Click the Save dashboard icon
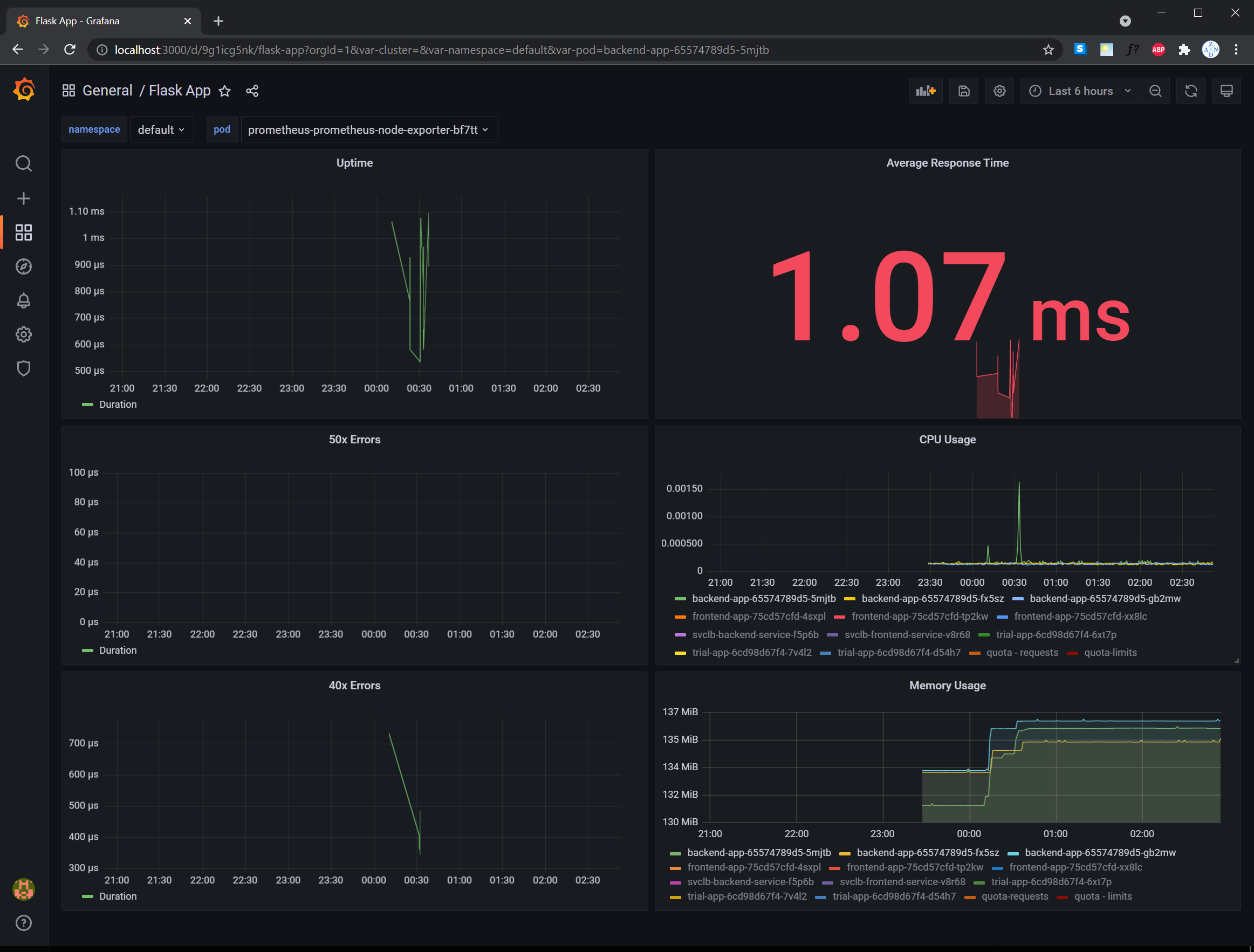 [964, 91]
